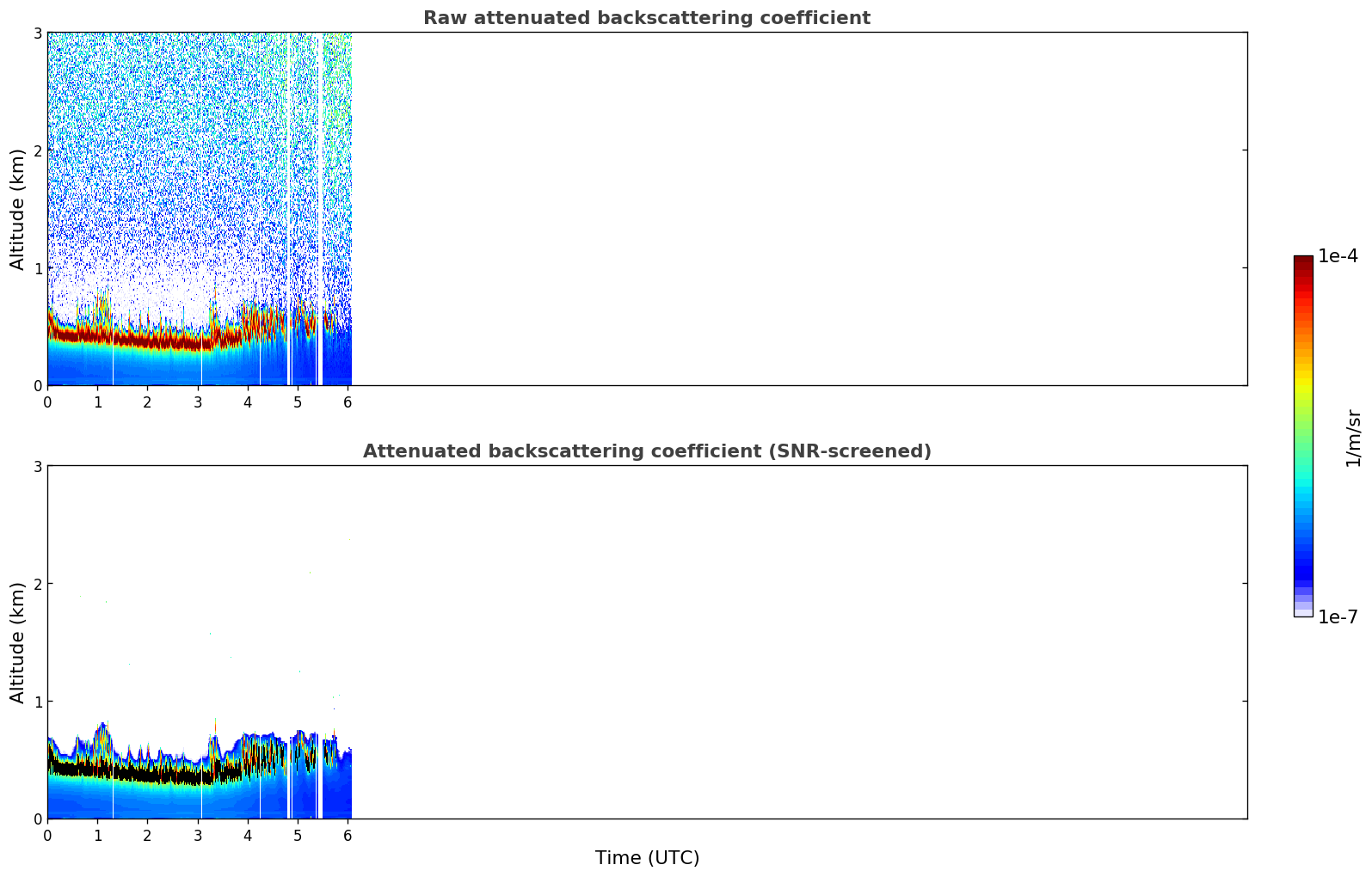Click the '1/m/sr' colorbar unit label
Screen dimensions: 1372x877
tap(1353, 438)
